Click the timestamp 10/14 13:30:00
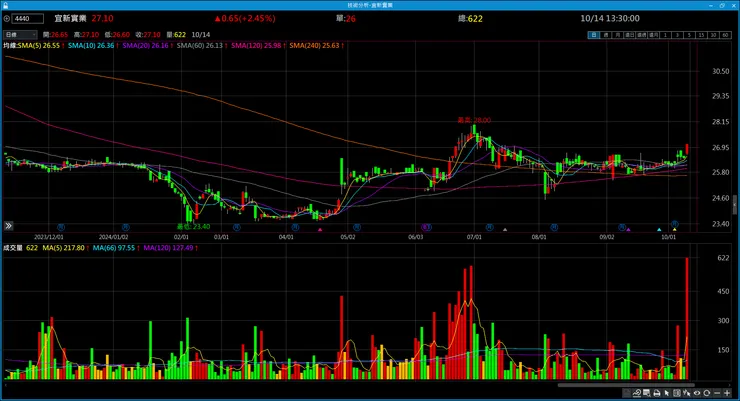740x401 pixels. 610,18
